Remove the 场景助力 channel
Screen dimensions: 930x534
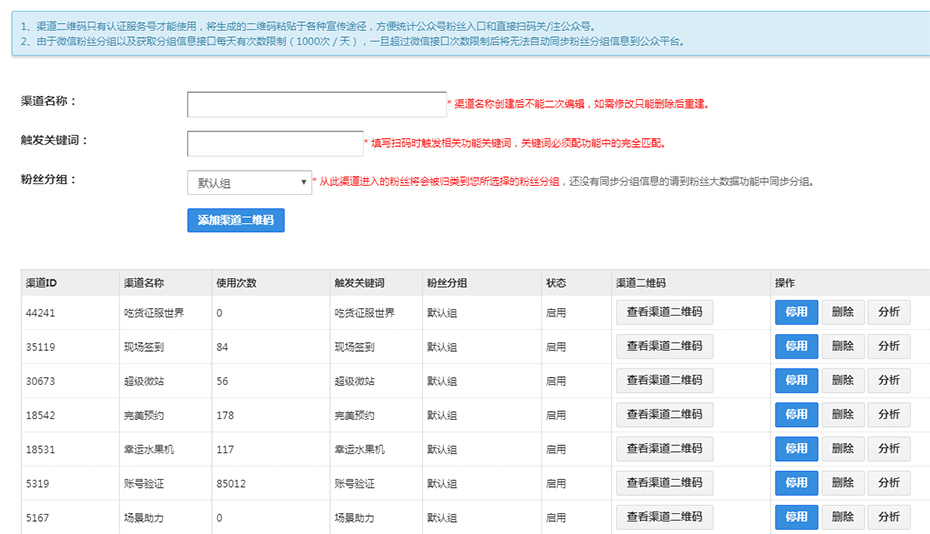pos(843,517)
